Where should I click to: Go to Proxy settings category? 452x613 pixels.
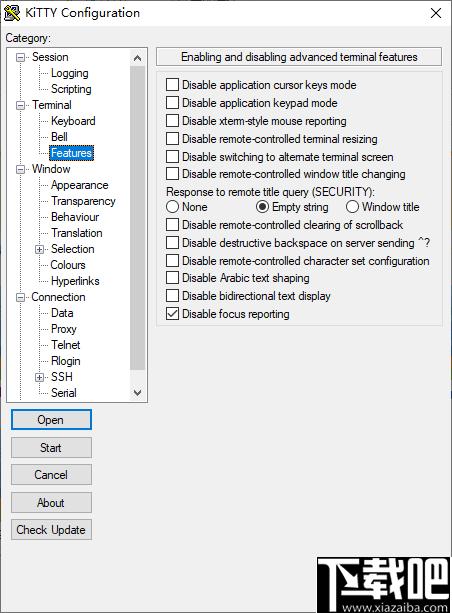[x=64, y=329]
